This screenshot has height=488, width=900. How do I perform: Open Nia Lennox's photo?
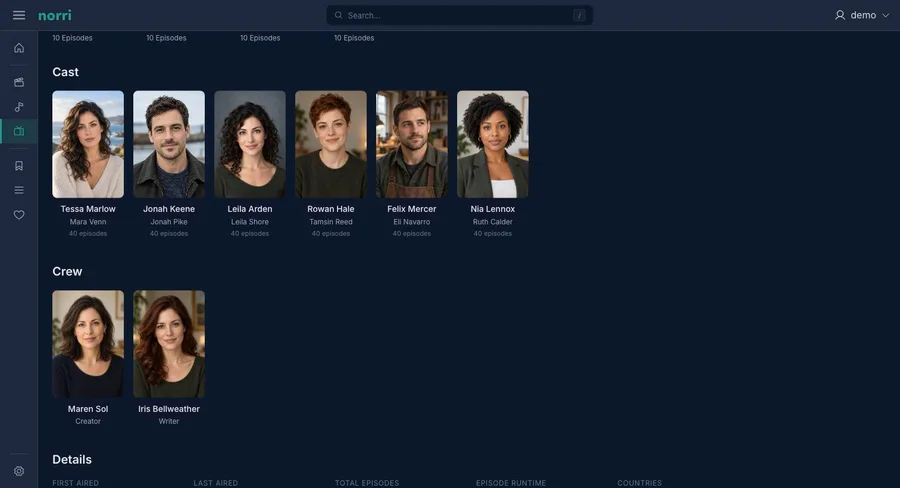[x=492, y=144]
